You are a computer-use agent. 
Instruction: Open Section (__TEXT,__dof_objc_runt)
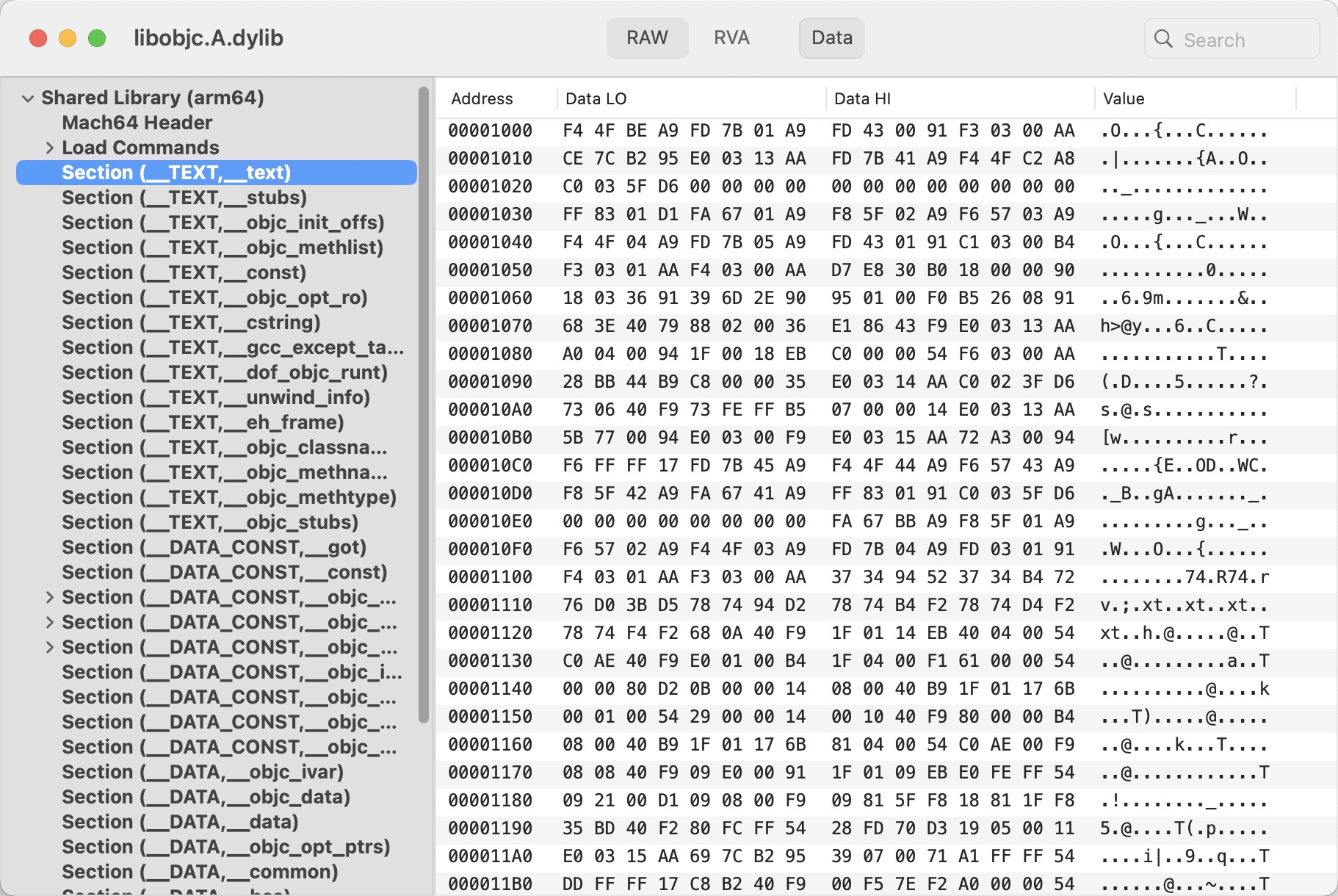pos(225,372)
